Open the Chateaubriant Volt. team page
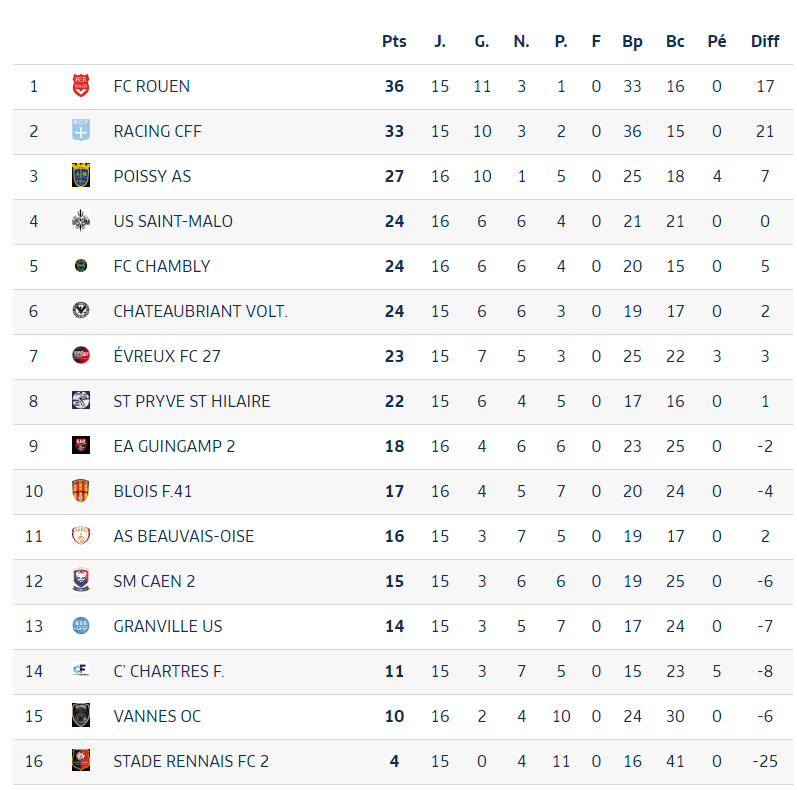The image size is (797, 790). click(x=200, y=311)
